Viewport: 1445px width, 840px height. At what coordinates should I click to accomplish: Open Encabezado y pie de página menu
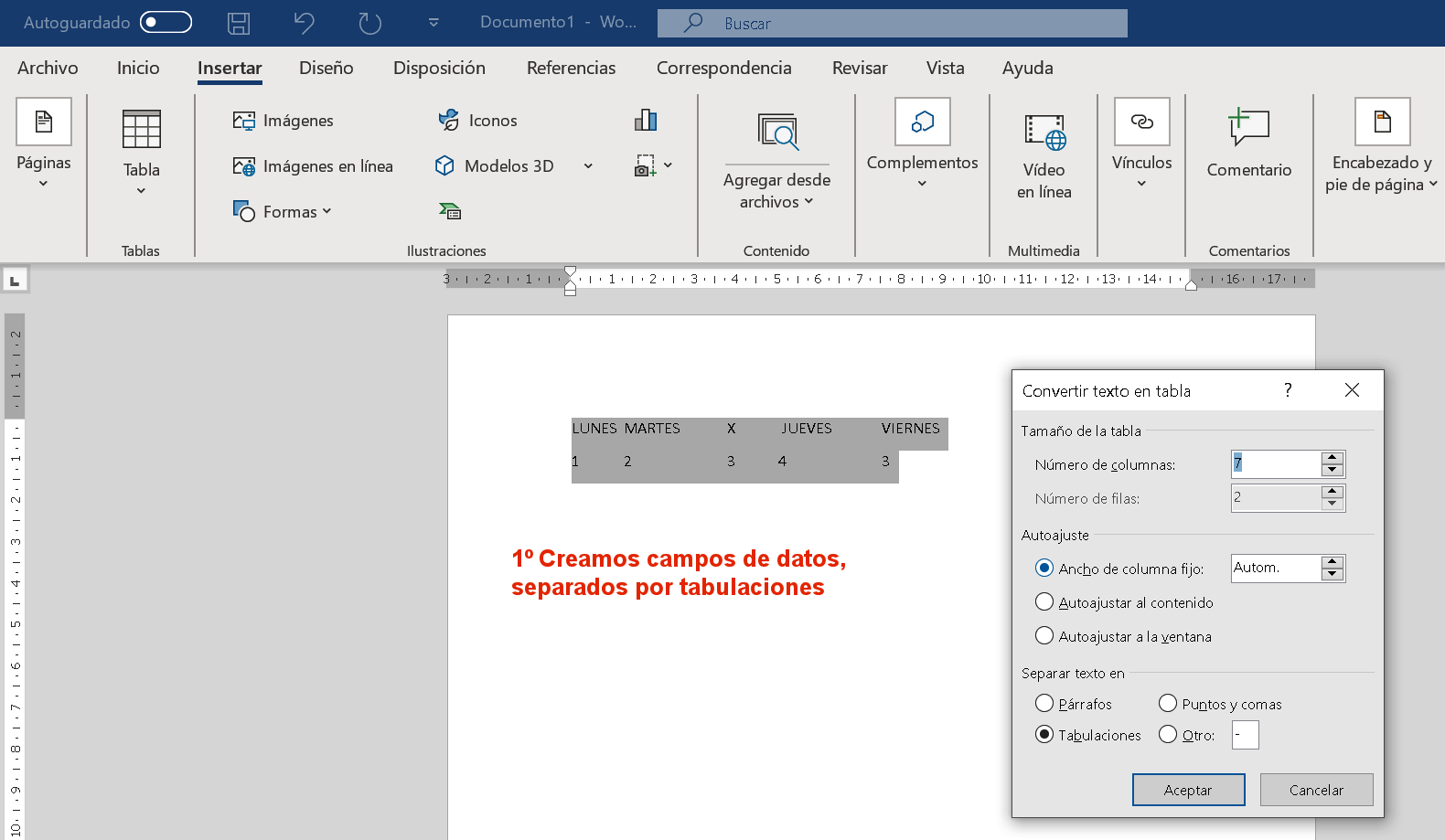(x=1382, y=146)
